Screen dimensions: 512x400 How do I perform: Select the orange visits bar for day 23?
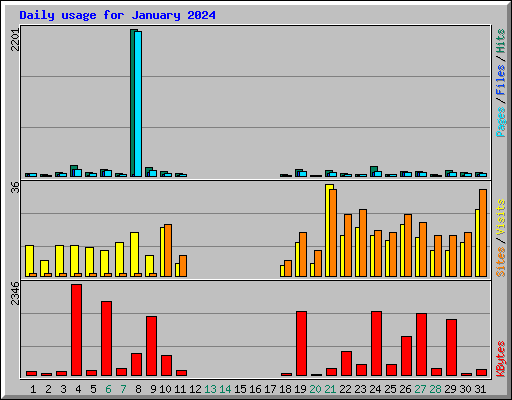pyautogui.click(x=363, y=243)
